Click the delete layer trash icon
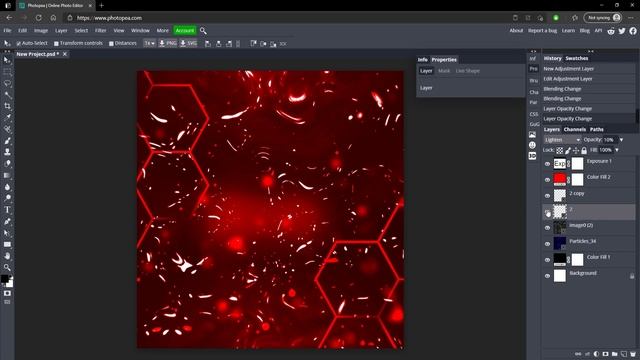This screenshot has width=640, height=360. coord(633,354)
